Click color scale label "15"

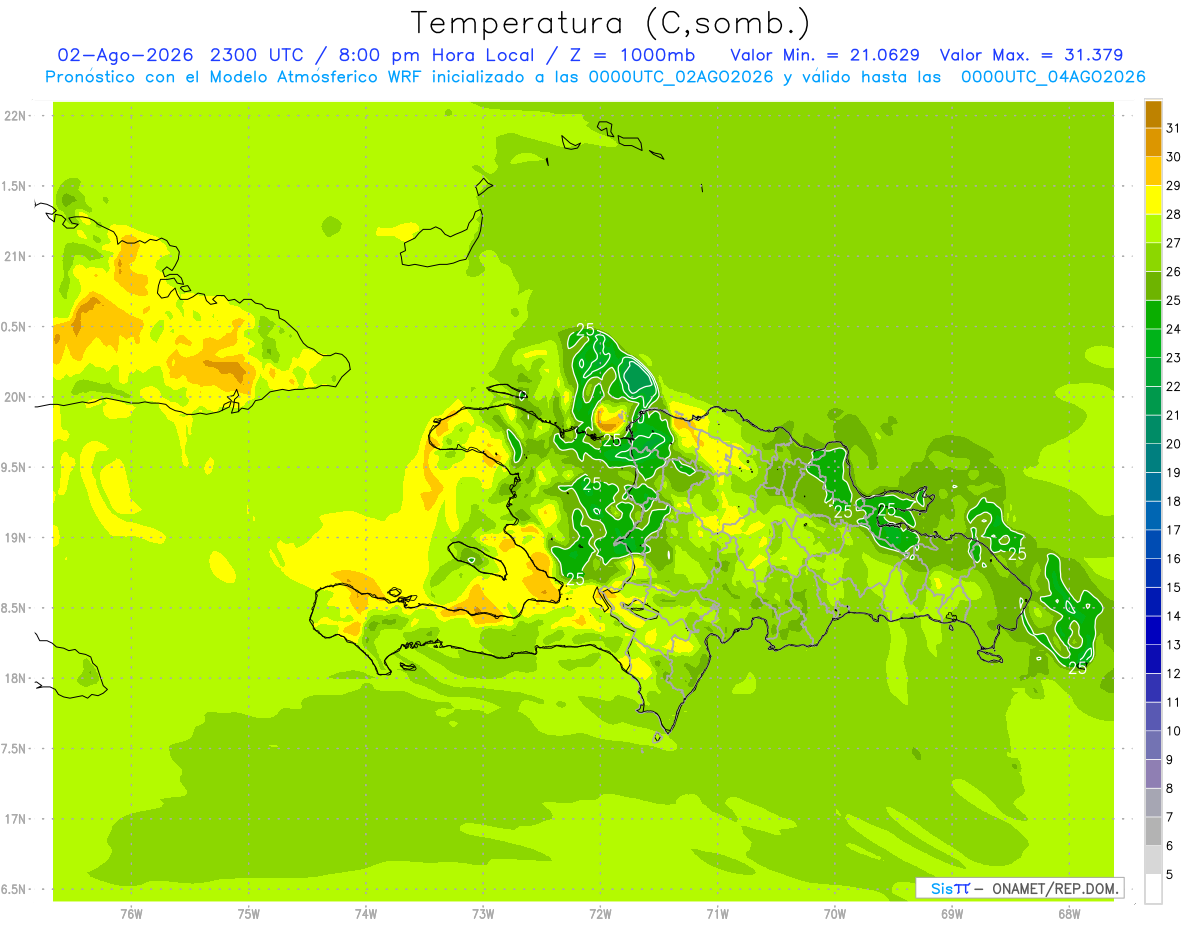(1173, 587)
